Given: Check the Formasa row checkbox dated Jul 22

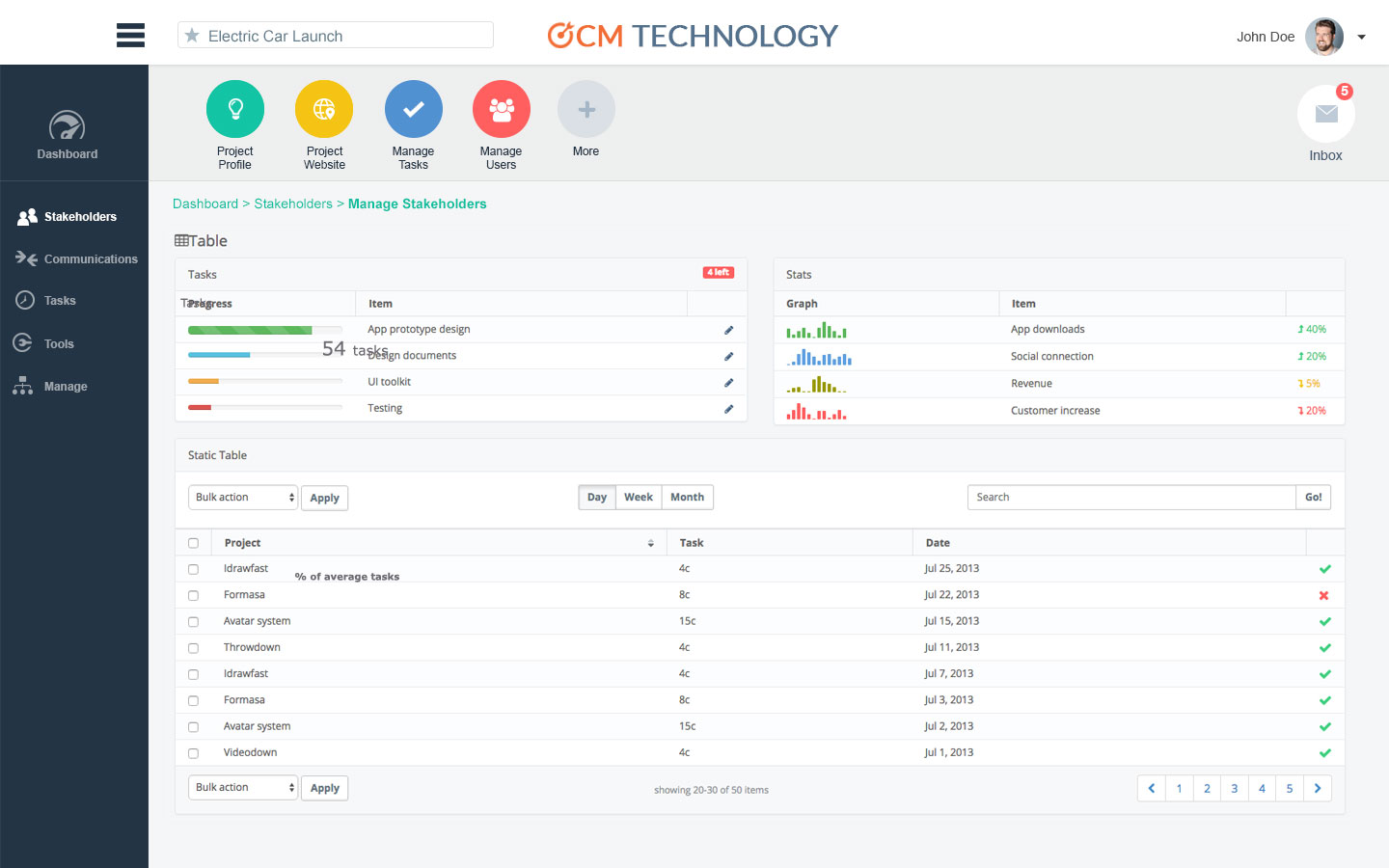Looking at the screenshot, I should (193, 596).
